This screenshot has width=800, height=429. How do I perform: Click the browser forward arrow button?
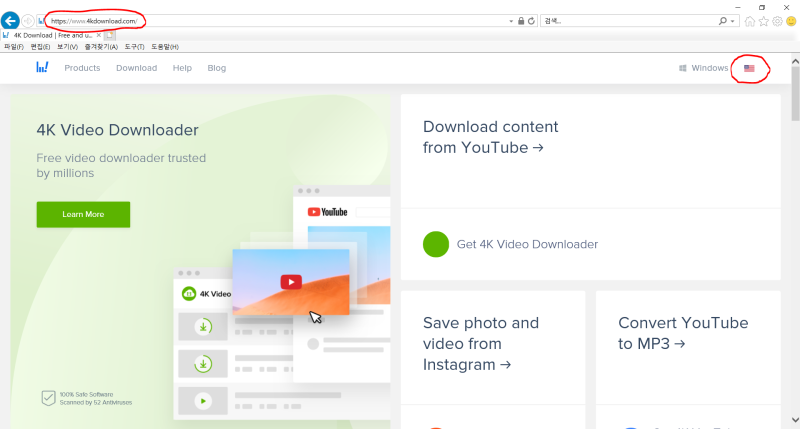28,21
